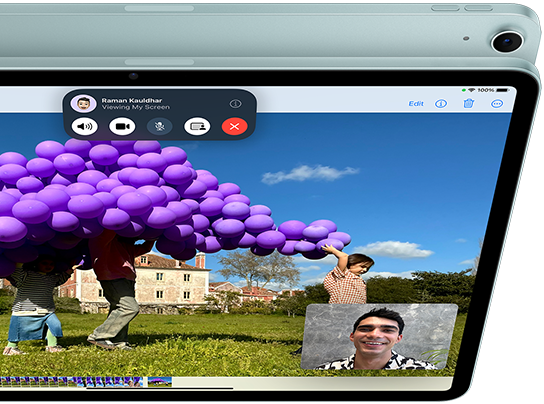Unmute the microphone in the FaceTime panel
This screenshot has height=404, width=544.
[x=159, y=126]
